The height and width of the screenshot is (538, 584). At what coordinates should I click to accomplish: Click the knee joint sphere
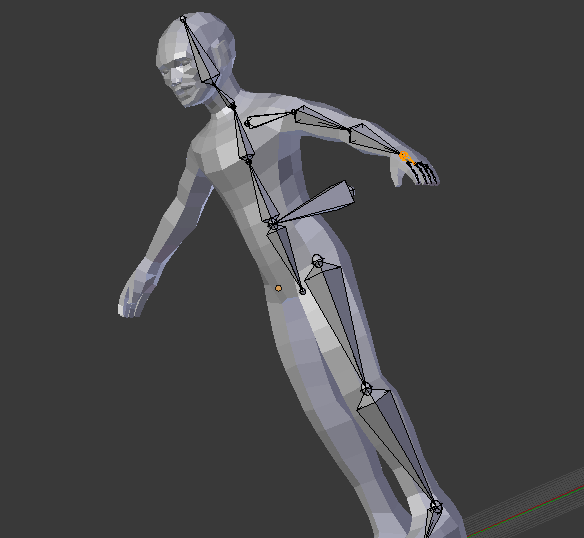point(366,389)
